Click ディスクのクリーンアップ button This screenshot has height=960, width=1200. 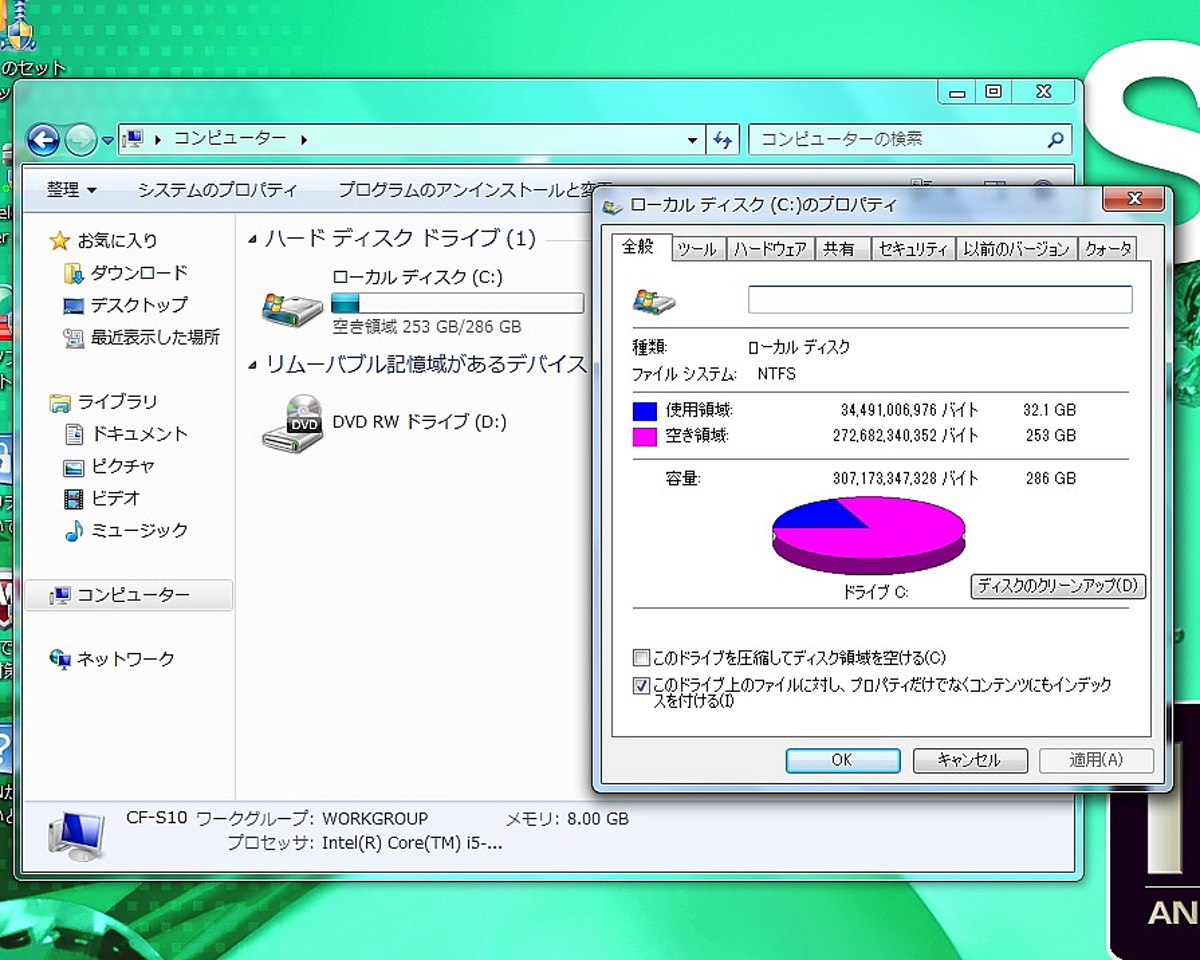(x=1058, y=586)
